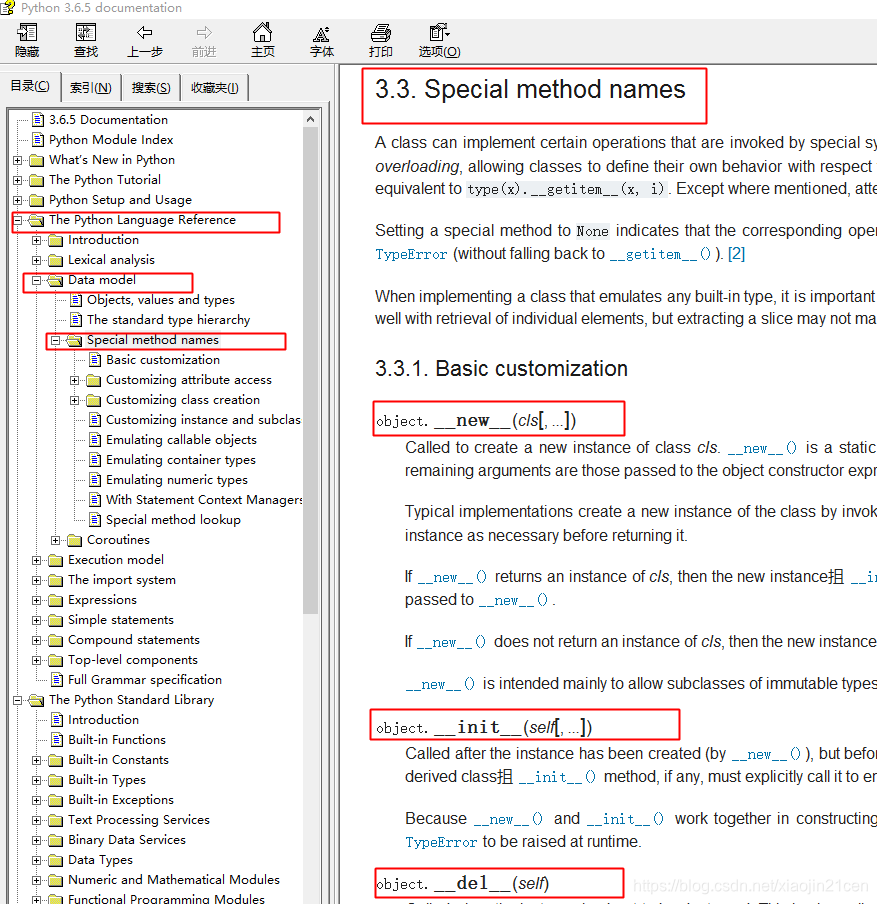
Task: Open footnote [2] link
Action: 736,254
